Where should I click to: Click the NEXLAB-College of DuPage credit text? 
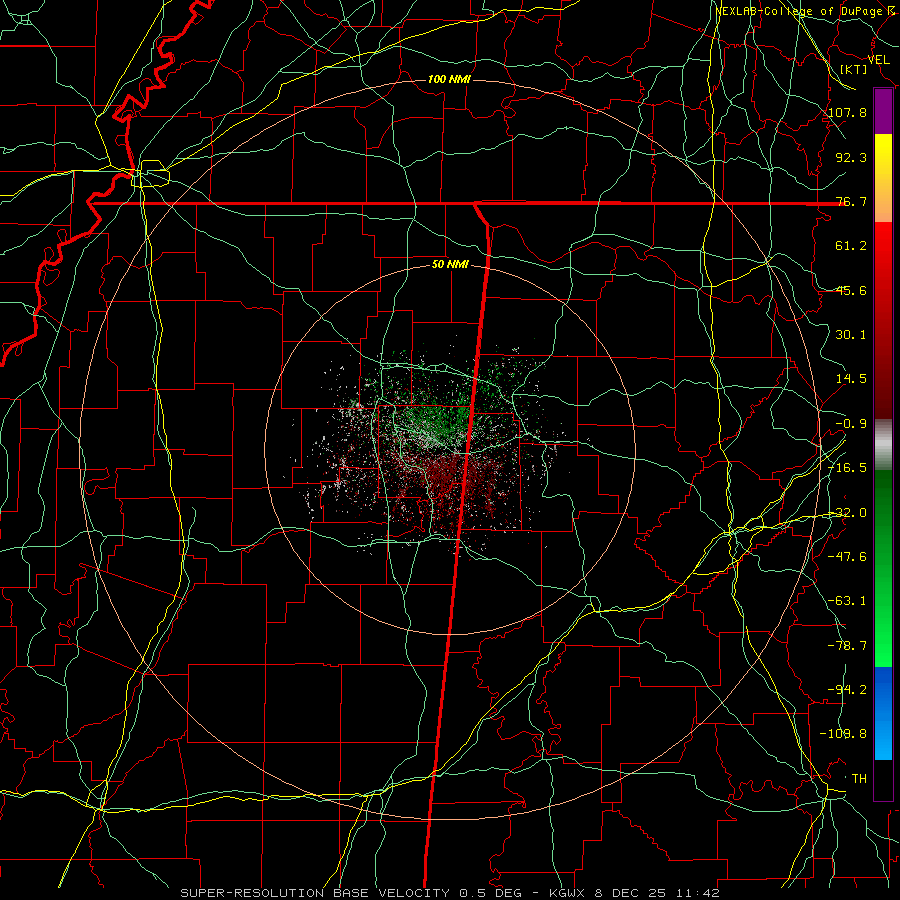[805, 11]
